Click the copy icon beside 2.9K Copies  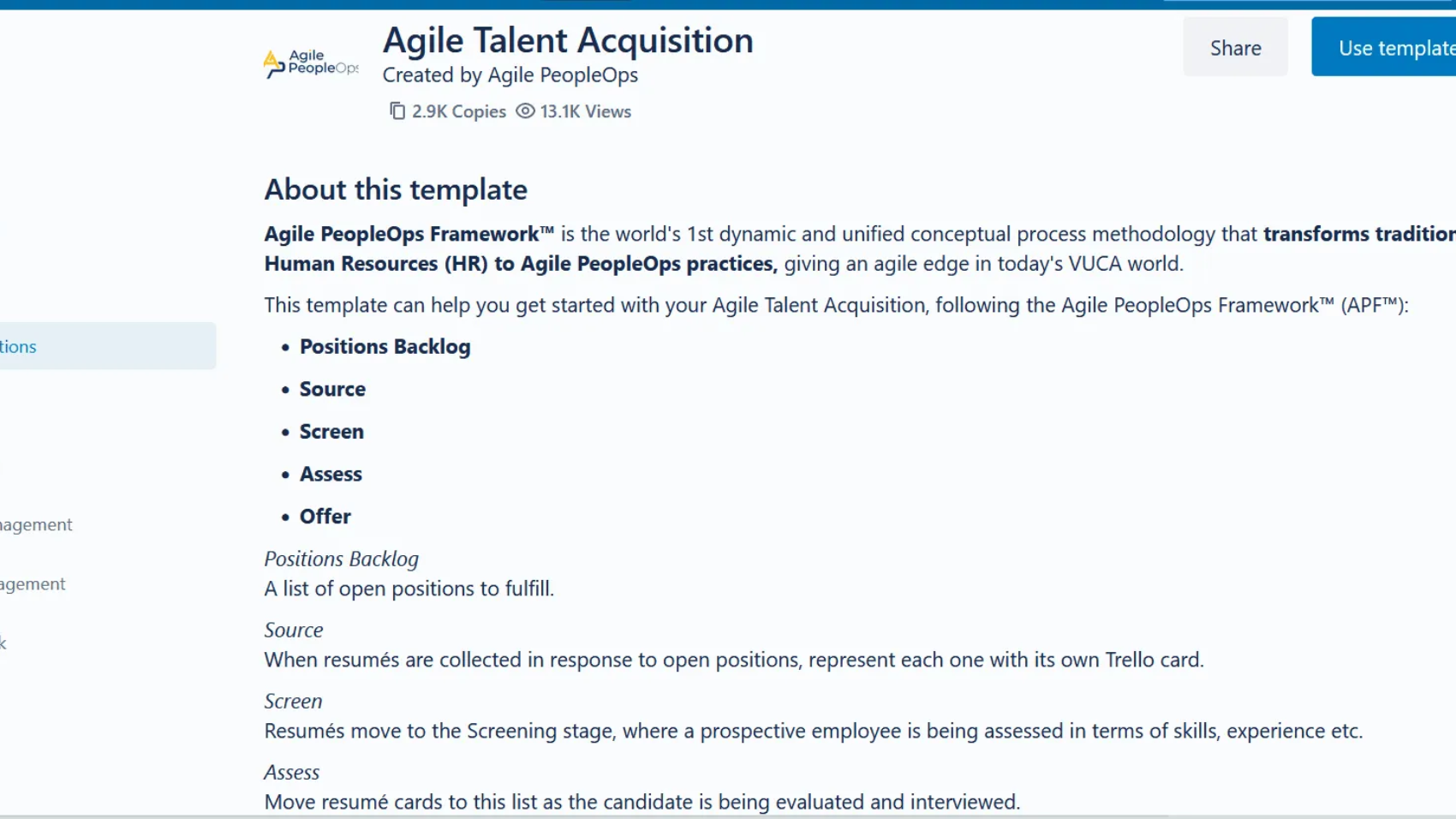(397, 111)
